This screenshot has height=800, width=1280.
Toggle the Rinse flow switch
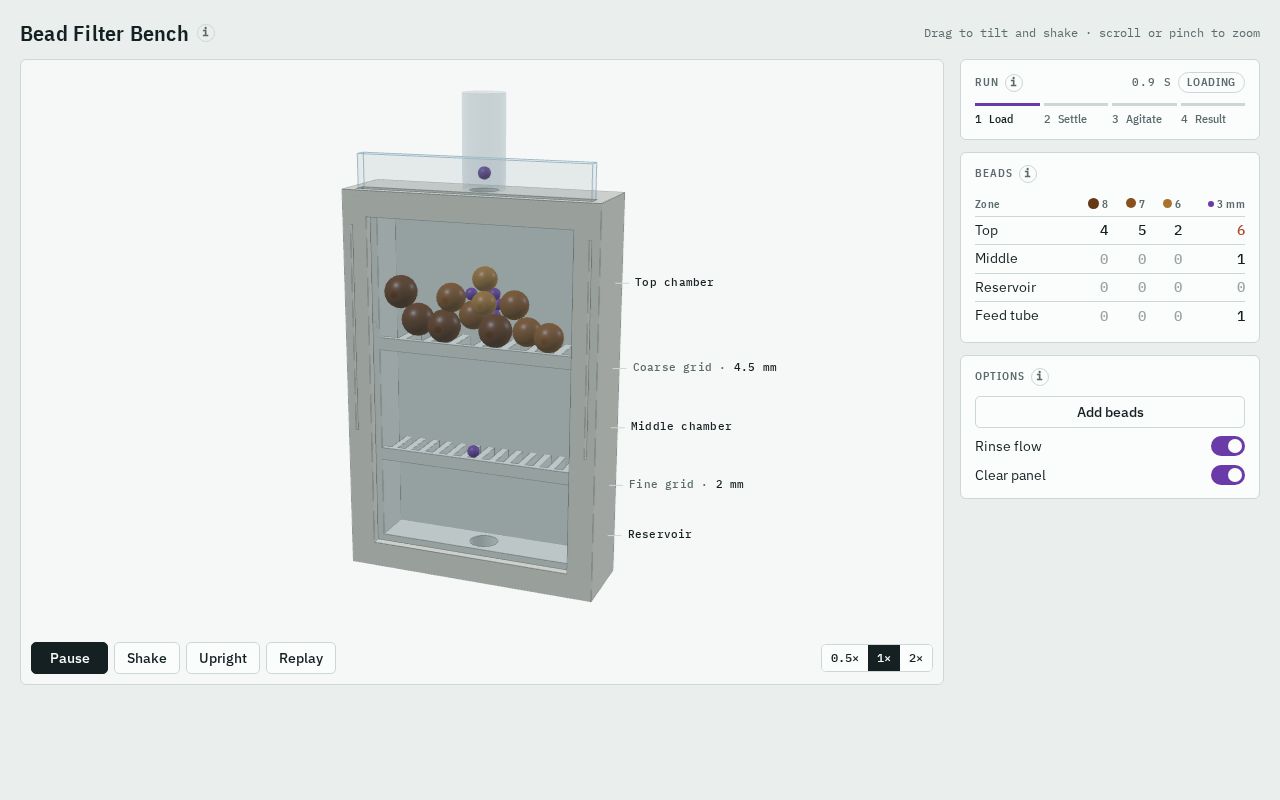(x=1228, y=446)
